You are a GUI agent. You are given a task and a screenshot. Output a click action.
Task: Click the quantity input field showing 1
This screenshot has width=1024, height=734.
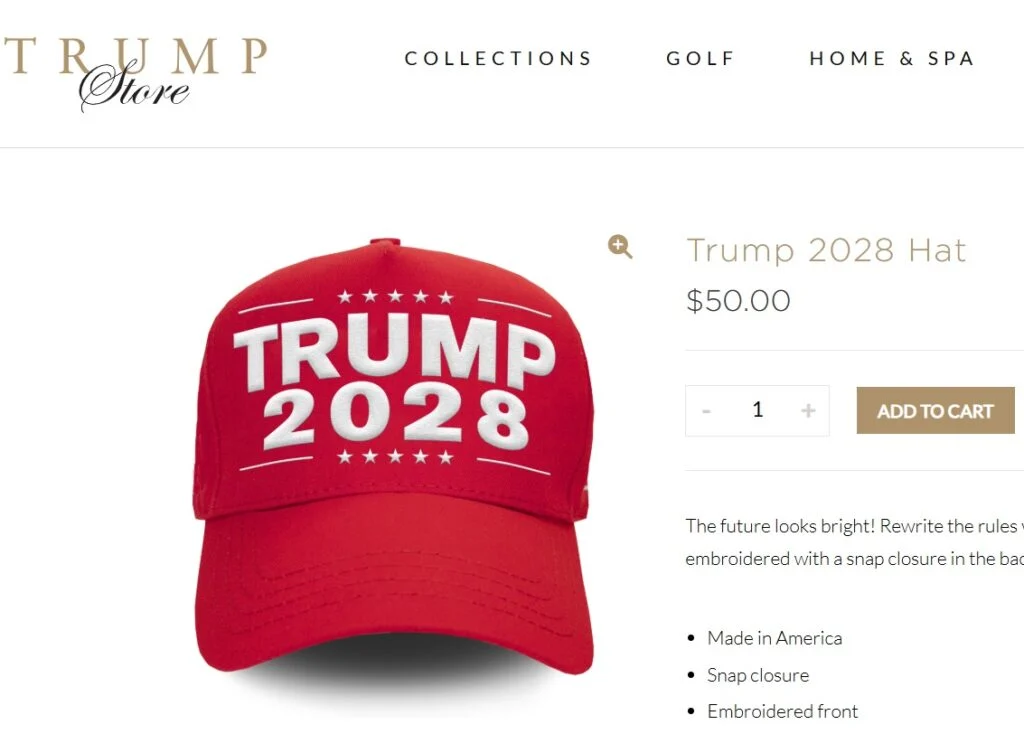[758, 410]
